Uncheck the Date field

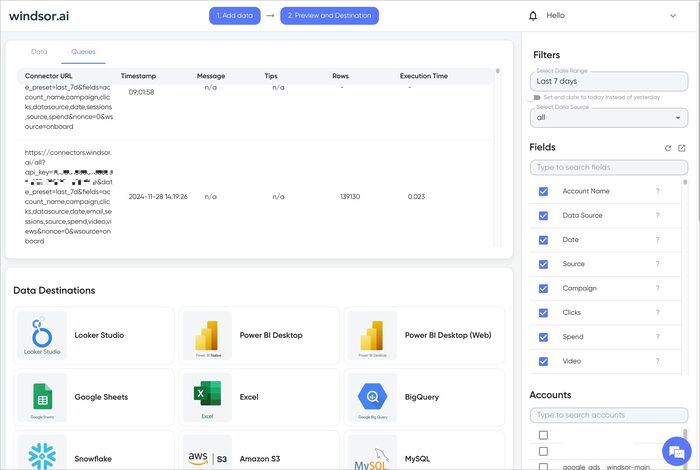(x=543, y=240)
